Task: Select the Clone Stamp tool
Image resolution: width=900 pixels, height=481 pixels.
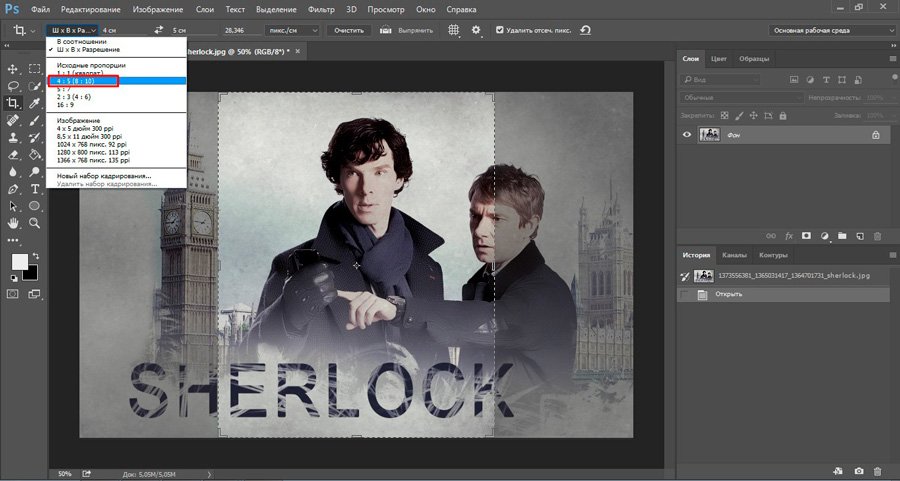Action: pyautogui.click(x=13, y=138)
